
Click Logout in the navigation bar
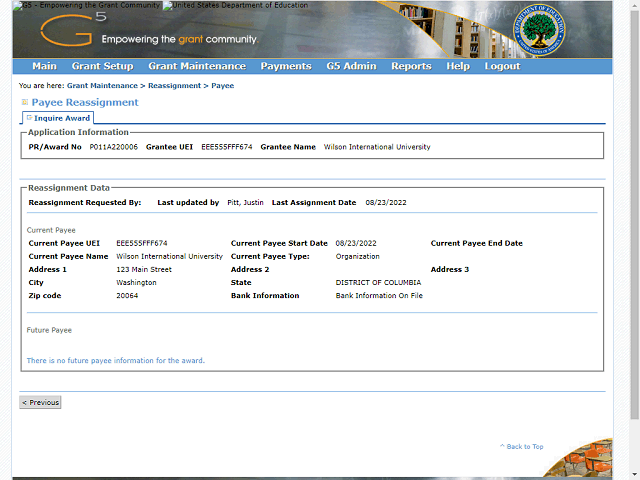click(502, 67)
